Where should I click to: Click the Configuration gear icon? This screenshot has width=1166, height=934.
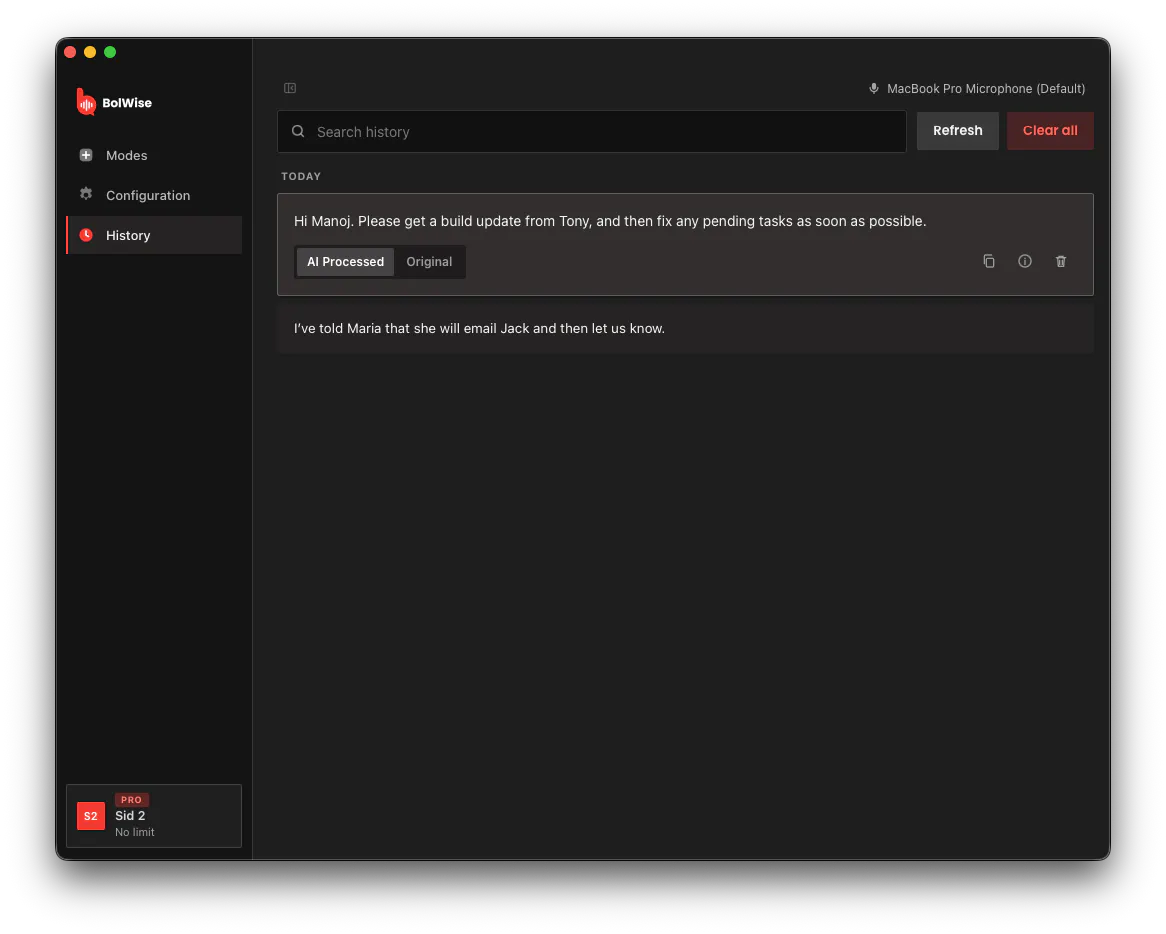[x=86, y=194]
